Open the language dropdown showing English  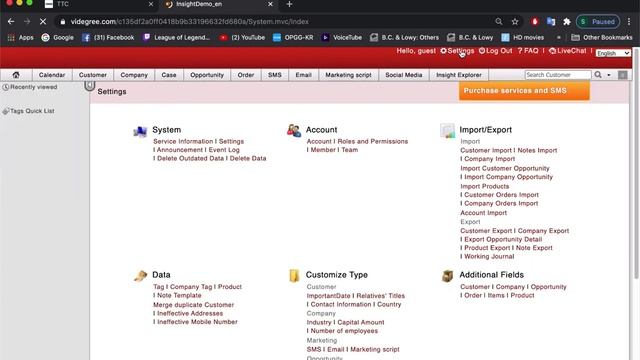613,53
